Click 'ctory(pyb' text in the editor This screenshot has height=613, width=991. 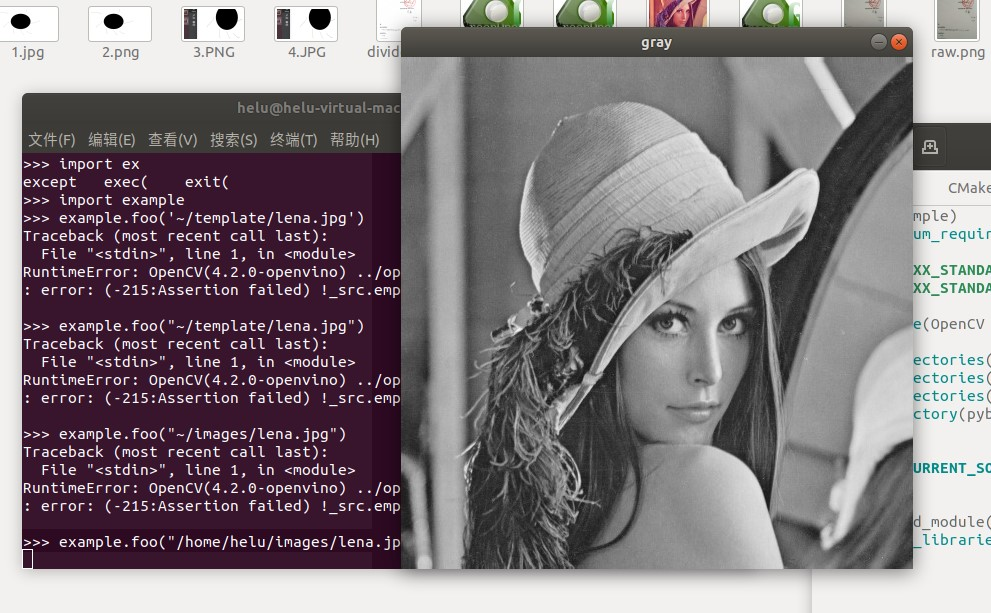point(952,415)
